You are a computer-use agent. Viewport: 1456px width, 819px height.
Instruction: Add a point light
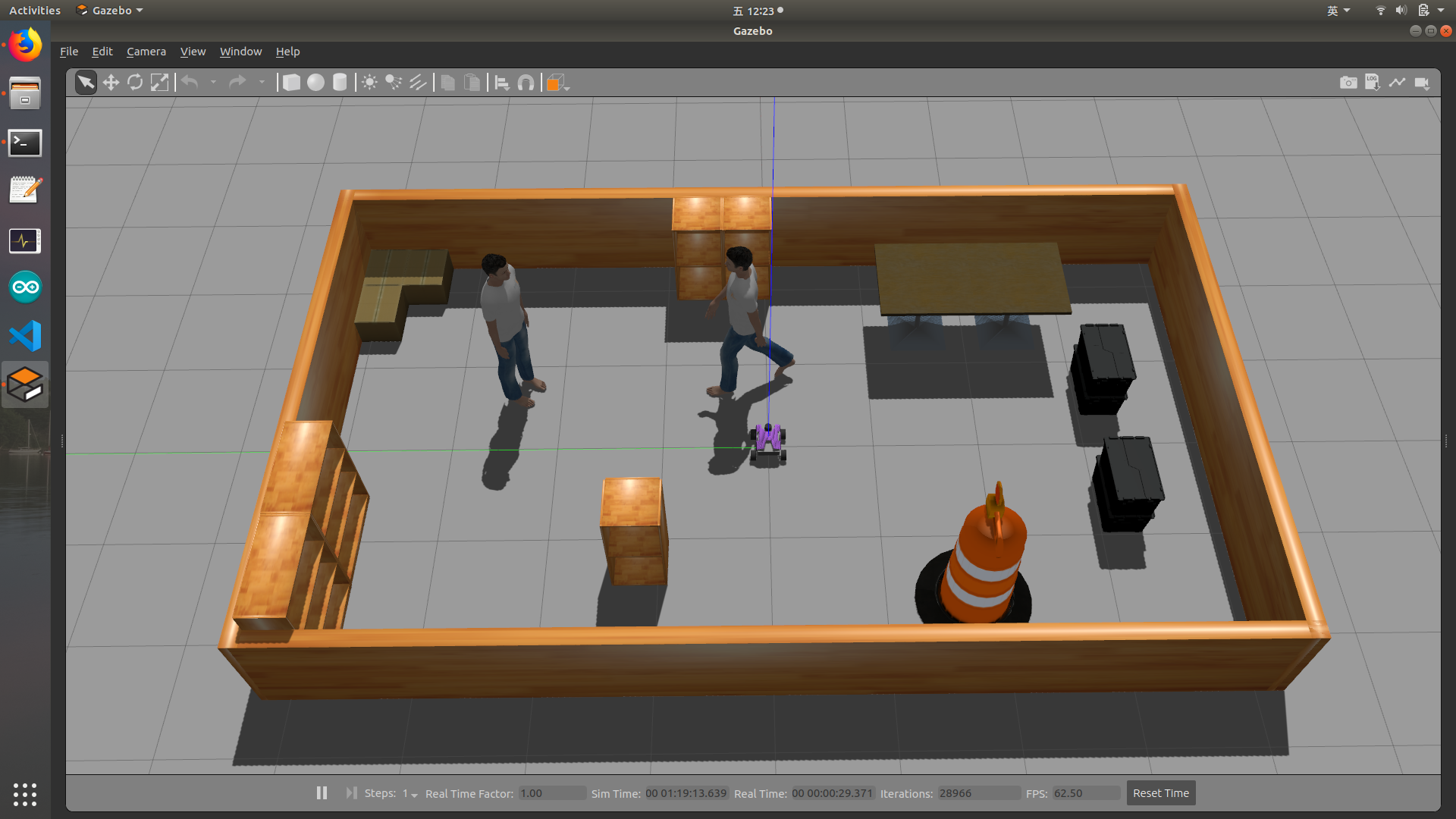click(369, 83)
